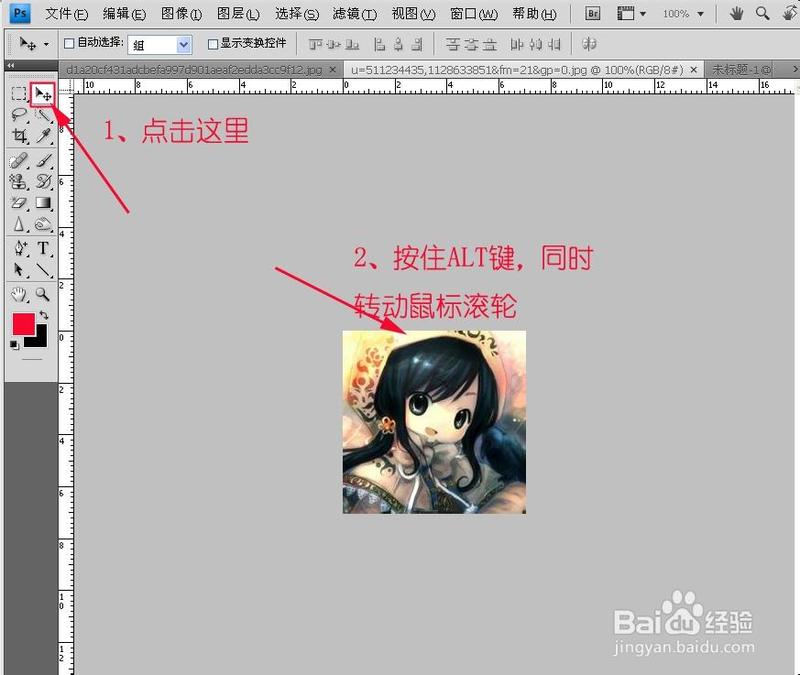Click the Align Bottom Edges icon
The width and height of the screenshot is (800, 675).
(x=353, y=45)
